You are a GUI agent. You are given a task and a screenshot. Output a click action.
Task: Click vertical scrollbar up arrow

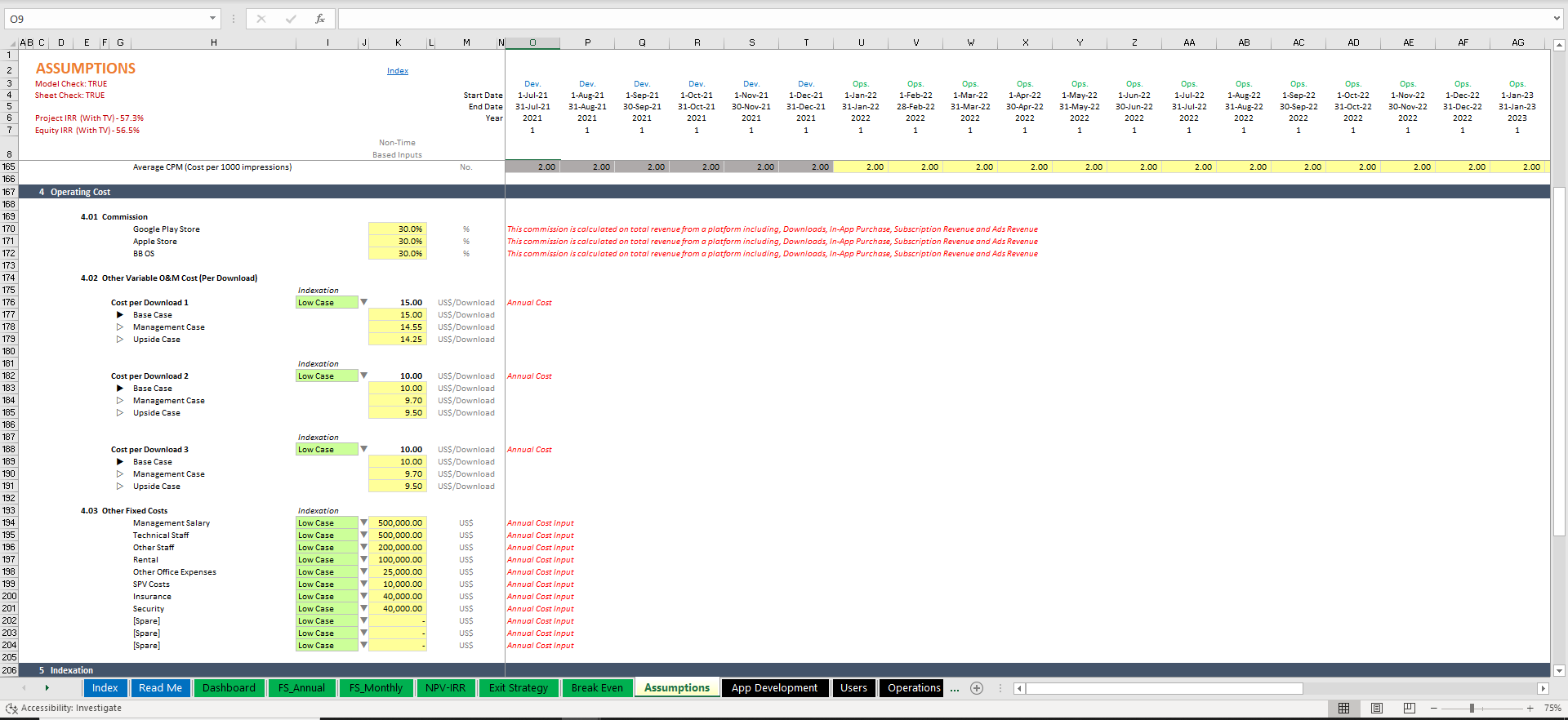(1559, 46)
